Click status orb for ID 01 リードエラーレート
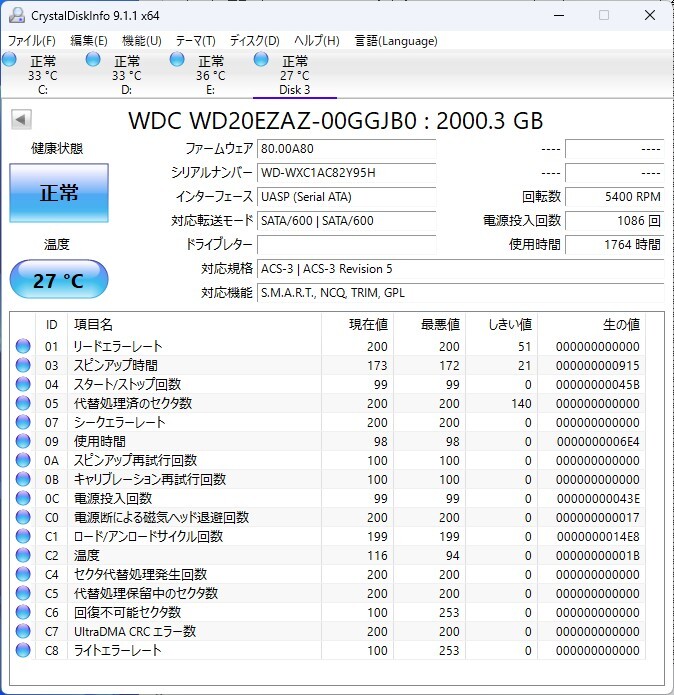 [x=23, y=346]
